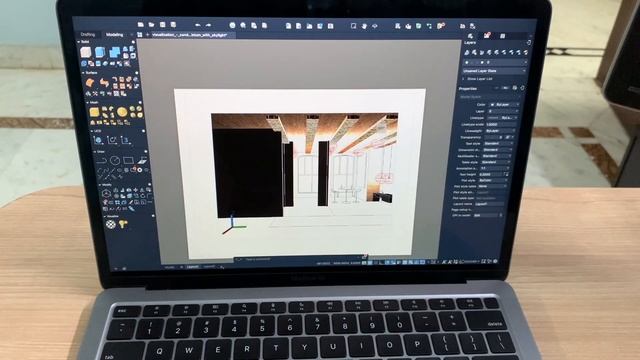Screen dimensions: 640x360
Task: Click the rightmost Properties header icon
Action: coord(522,88)
